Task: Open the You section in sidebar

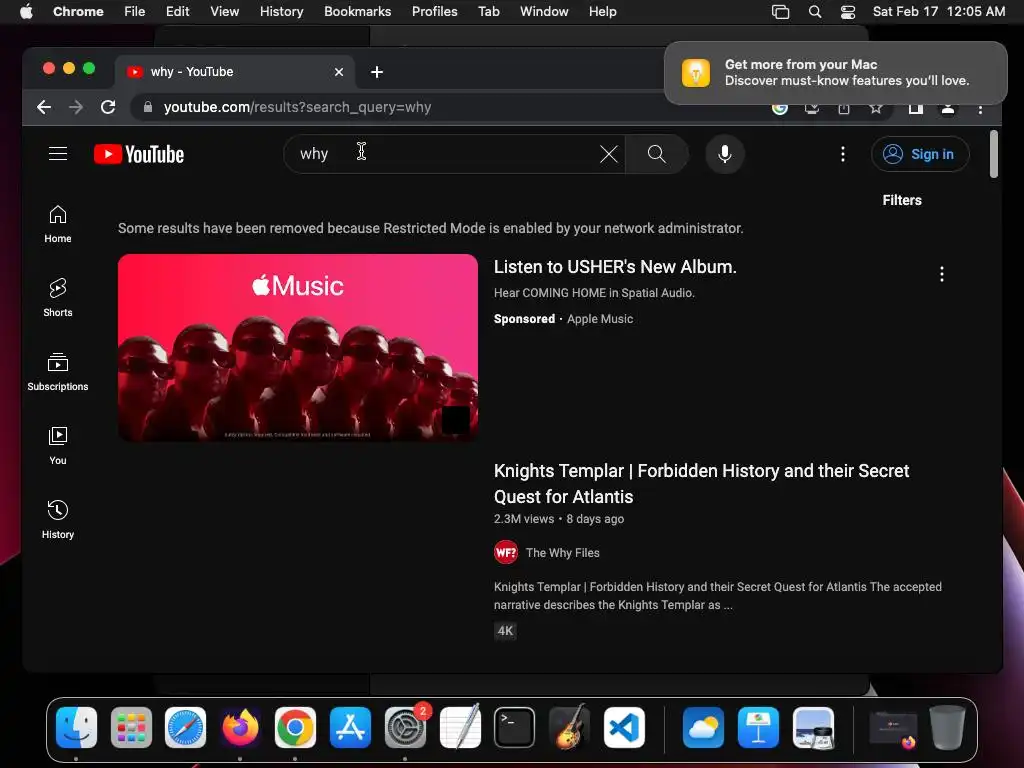Action: tap(57, 445)
